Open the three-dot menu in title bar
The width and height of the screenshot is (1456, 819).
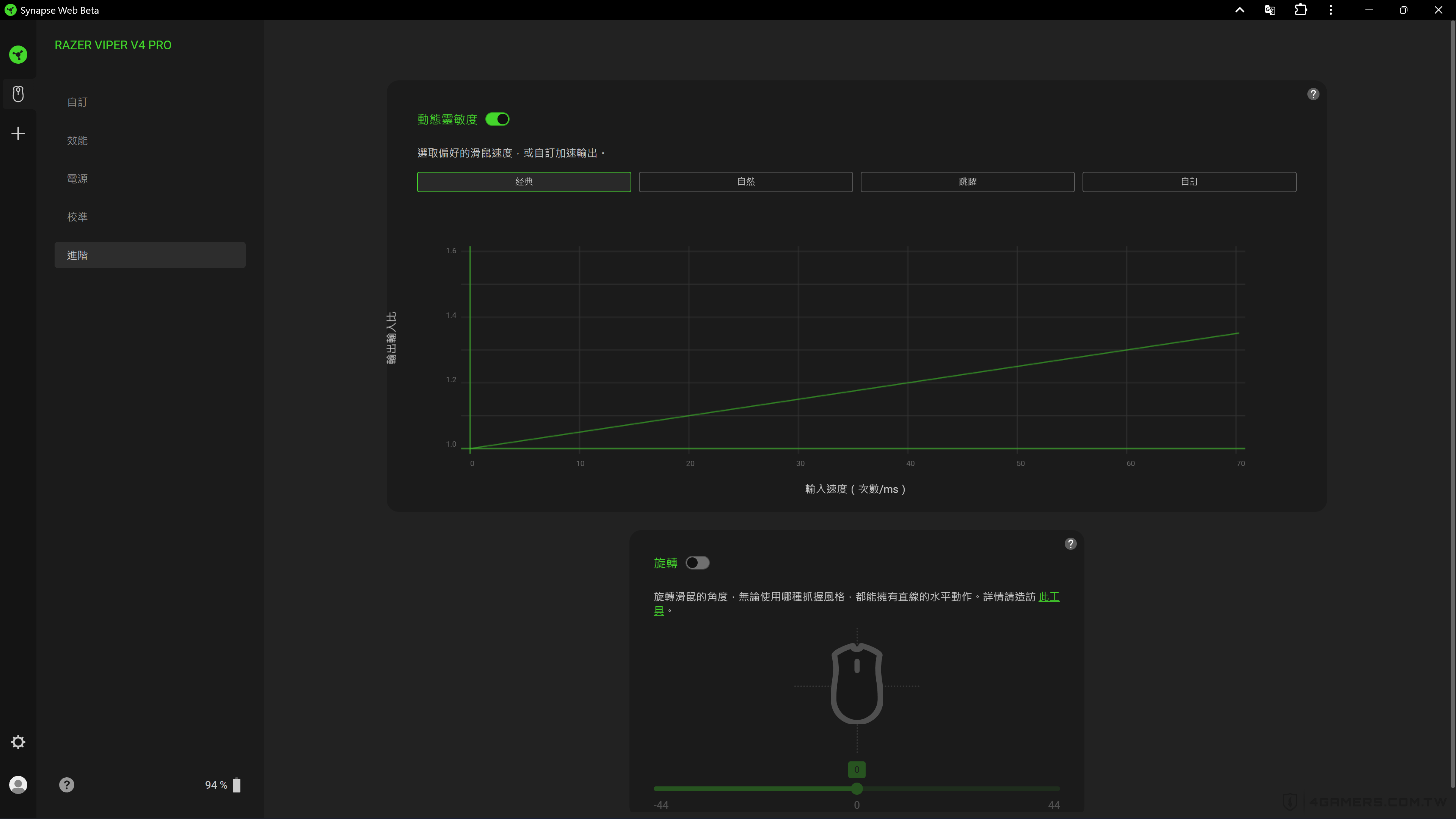[x=1331, y=9]
